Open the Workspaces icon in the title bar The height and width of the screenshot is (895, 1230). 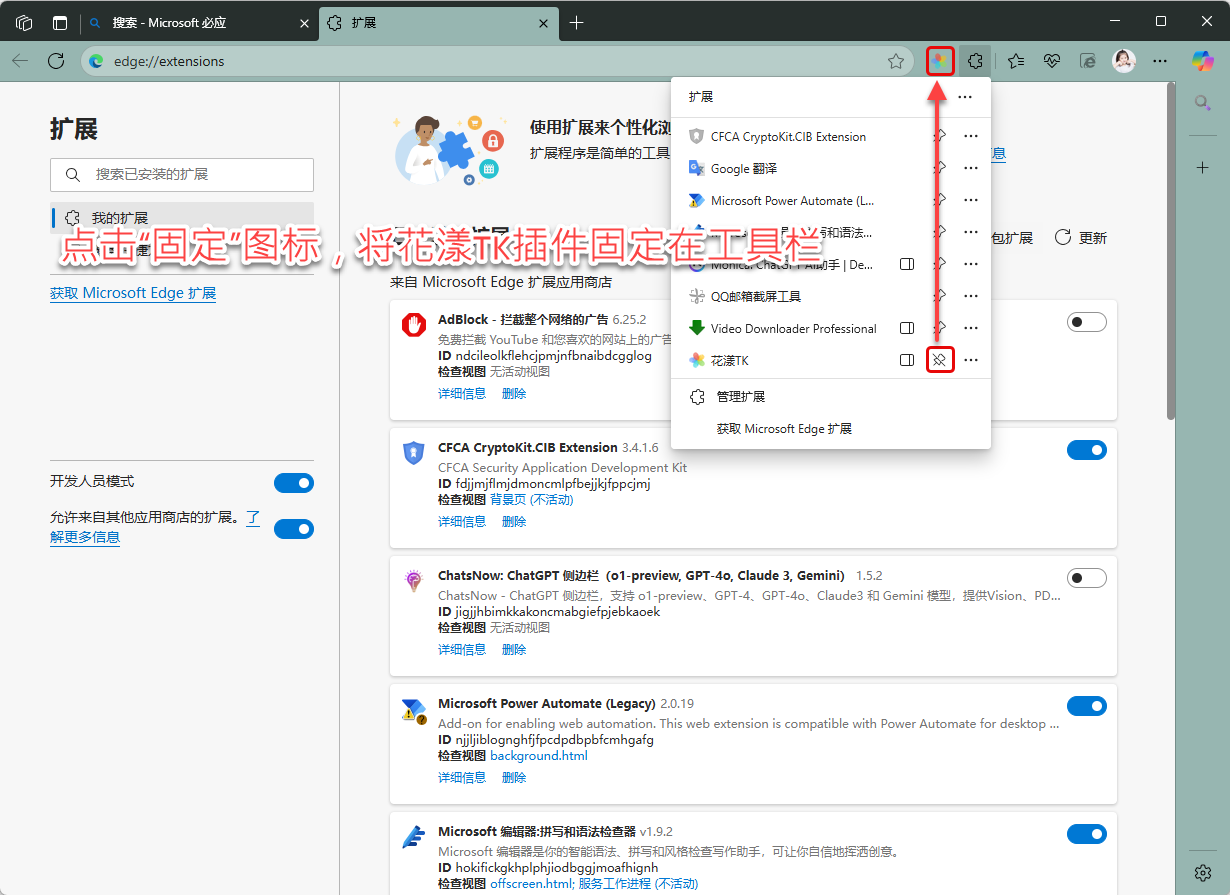(x=24, y=22)
